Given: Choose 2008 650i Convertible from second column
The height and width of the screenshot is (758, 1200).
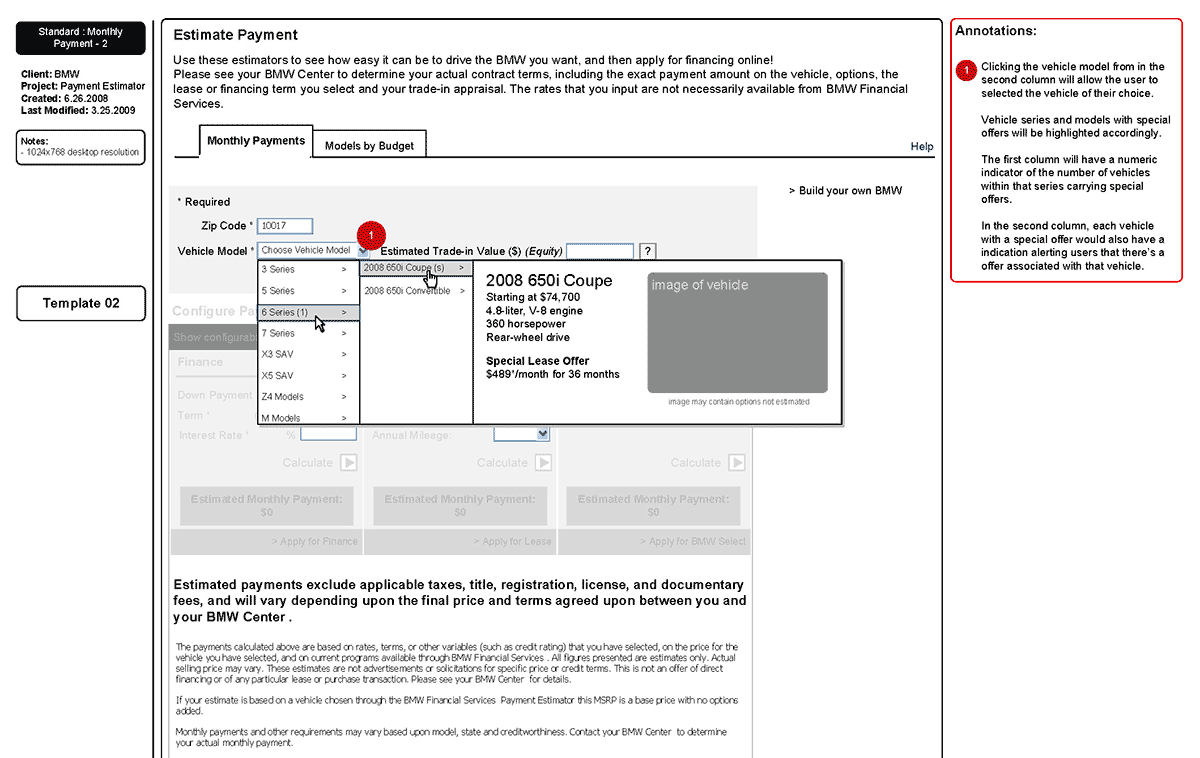Looking at the screenshot, I should 414,291.
